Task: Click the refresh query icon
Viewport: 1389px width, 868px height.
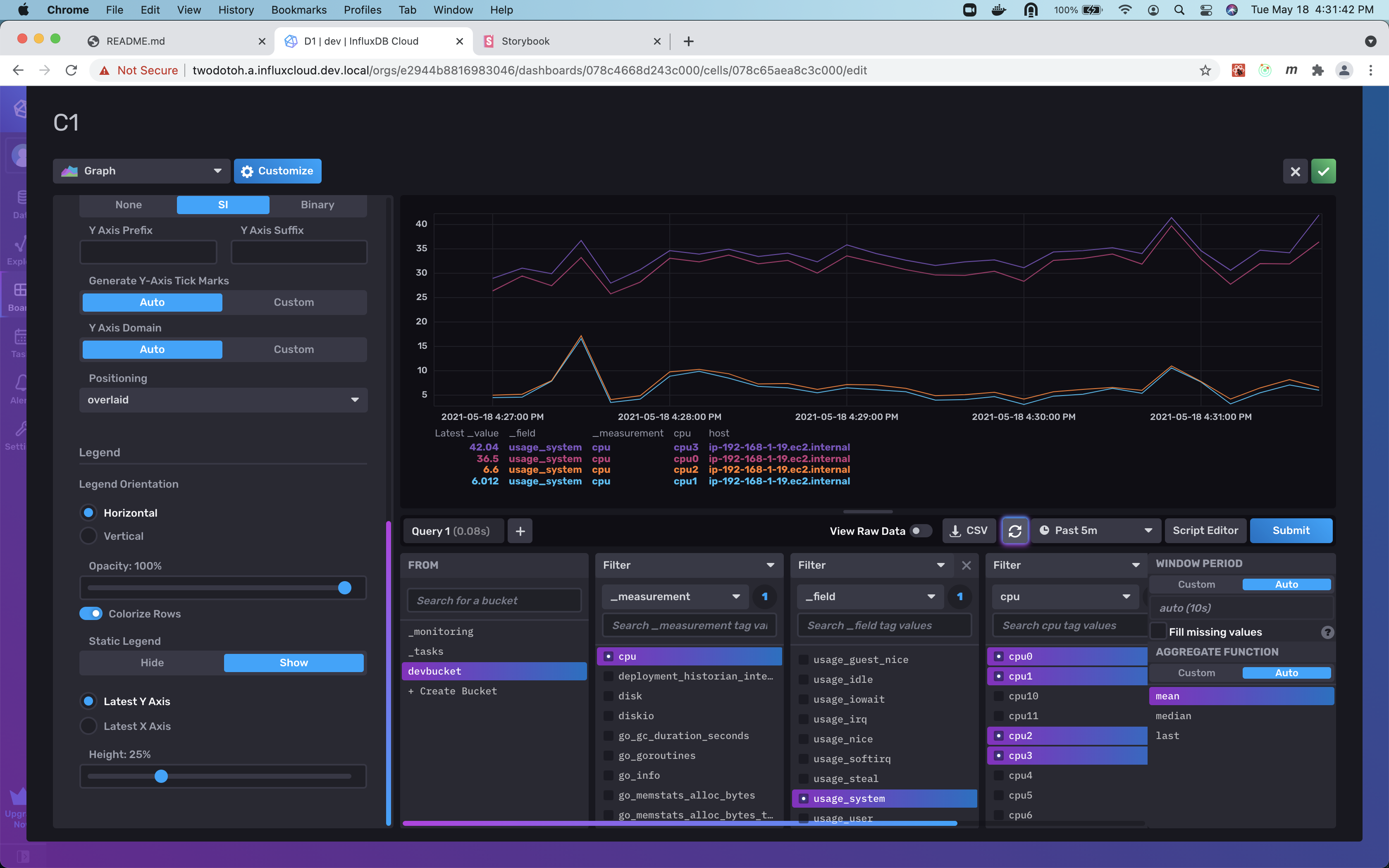Action: click(1015, 530)
